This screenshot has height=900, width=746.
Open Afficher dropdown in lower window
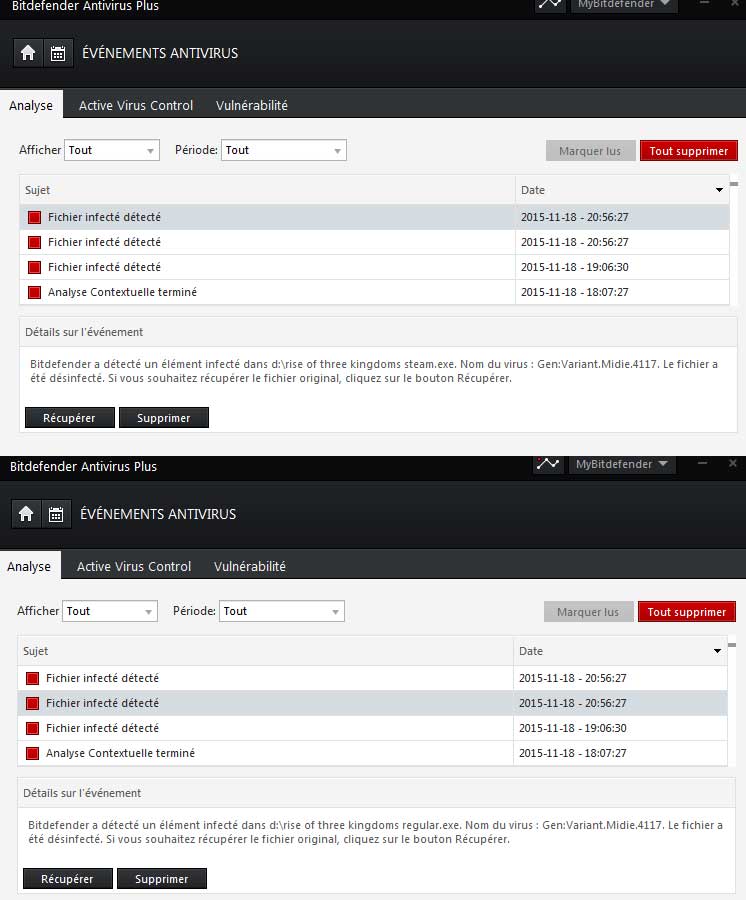coord(110,611)
